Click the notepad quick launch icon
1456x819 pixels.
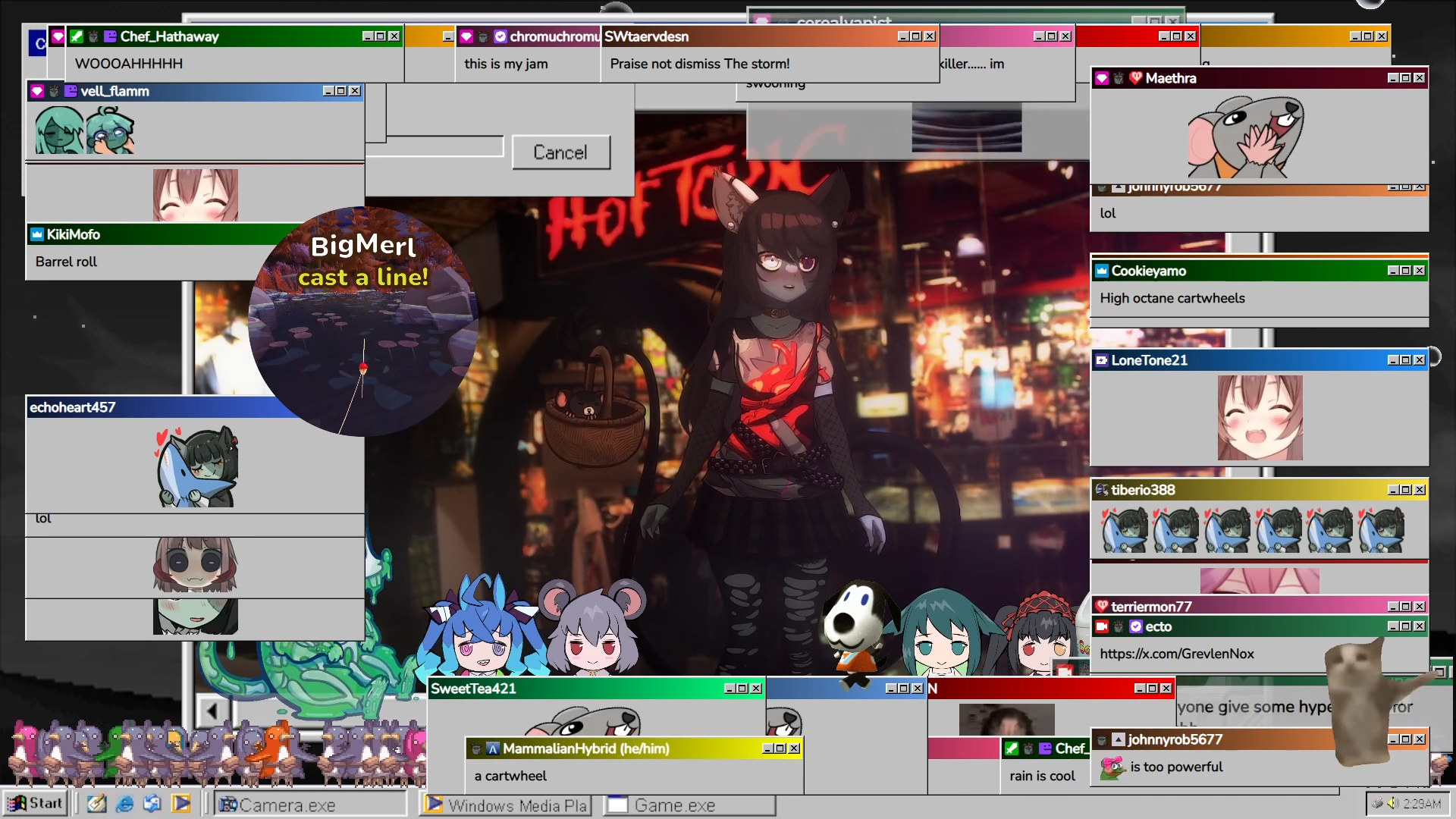tap(96, 804)
